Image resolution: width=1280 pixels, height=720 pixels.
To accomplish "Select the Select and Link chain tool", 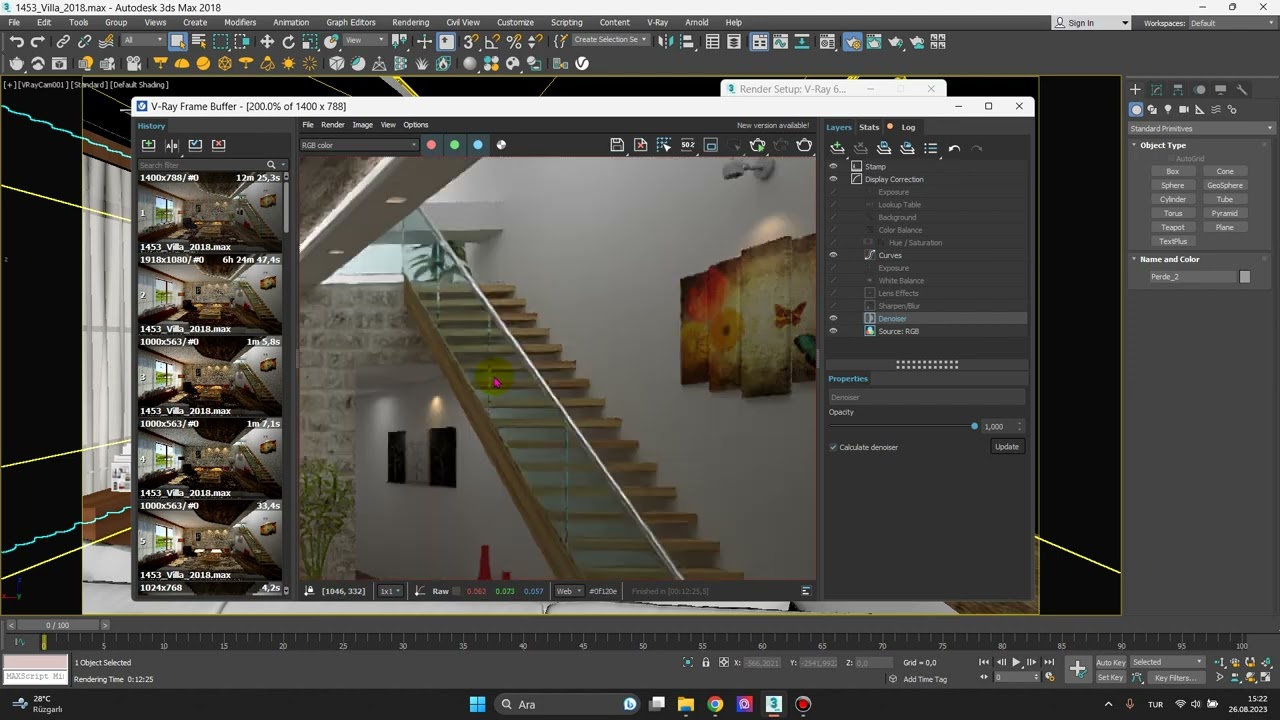I will click(63, 42).
